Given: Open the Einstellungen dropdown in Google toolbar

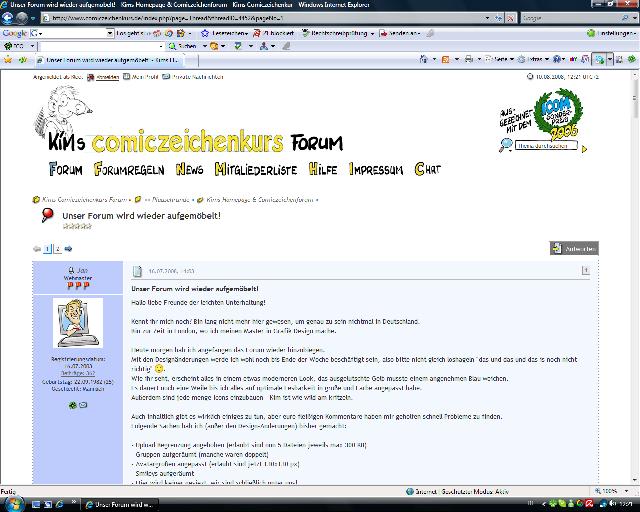Looking at the screenshot, I should point(614,33).
